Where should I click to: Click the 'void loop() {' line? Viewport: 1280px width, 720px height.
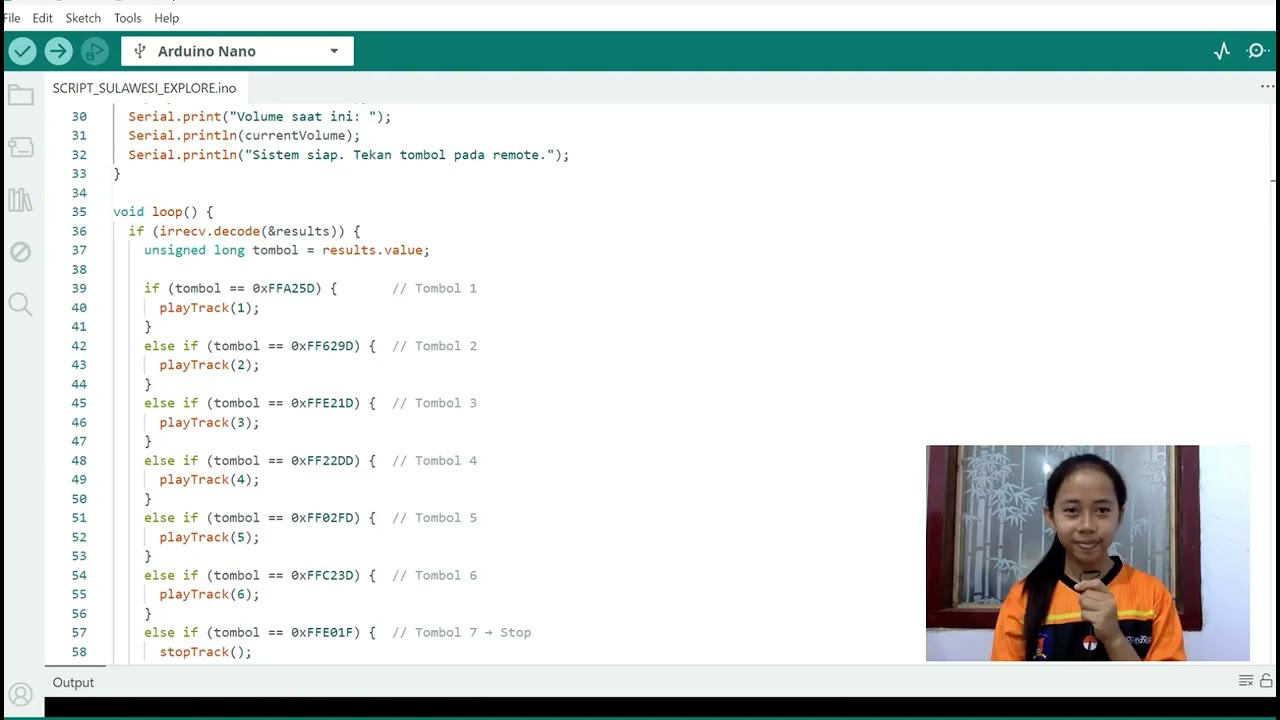pyautogui.click(x=163, y=212)
